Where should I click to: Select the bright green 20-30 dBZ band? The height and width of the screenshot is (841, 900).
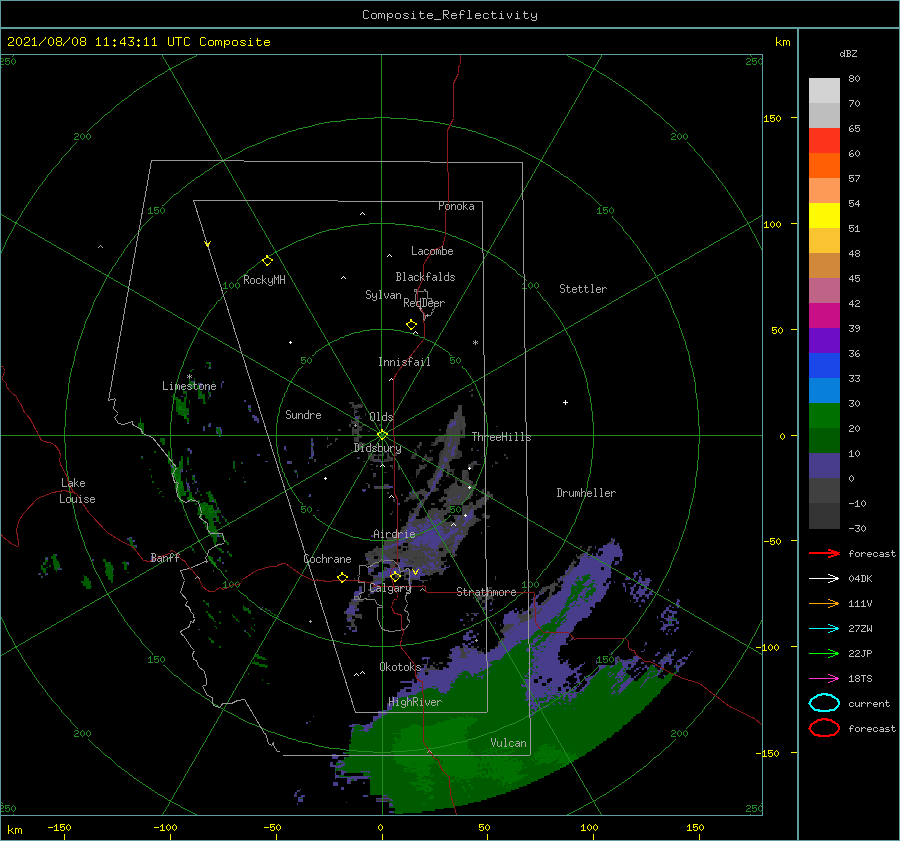[824, 416]
